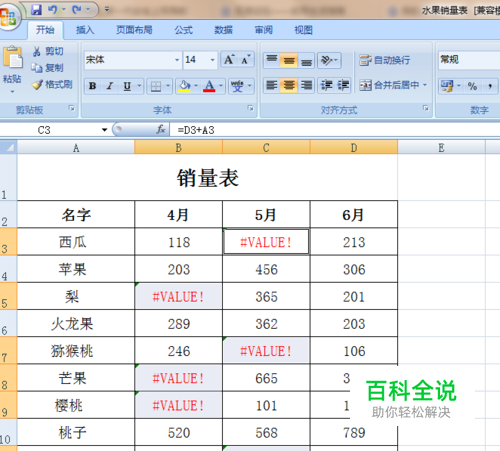
Task: Open the font dialog launcher
Action: [x=250, y=108]
